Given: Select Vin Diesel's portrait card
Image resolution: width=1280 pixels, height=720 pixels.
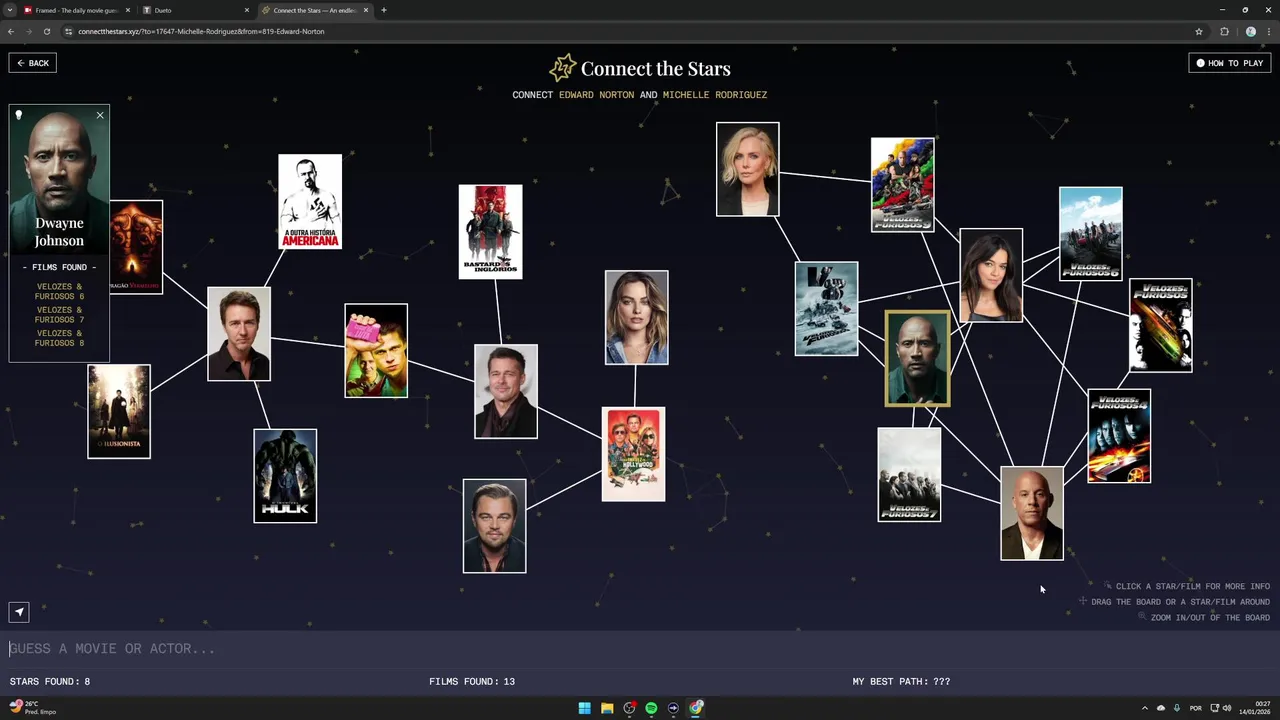Looking at the screenshot, I should (1032, 513).
